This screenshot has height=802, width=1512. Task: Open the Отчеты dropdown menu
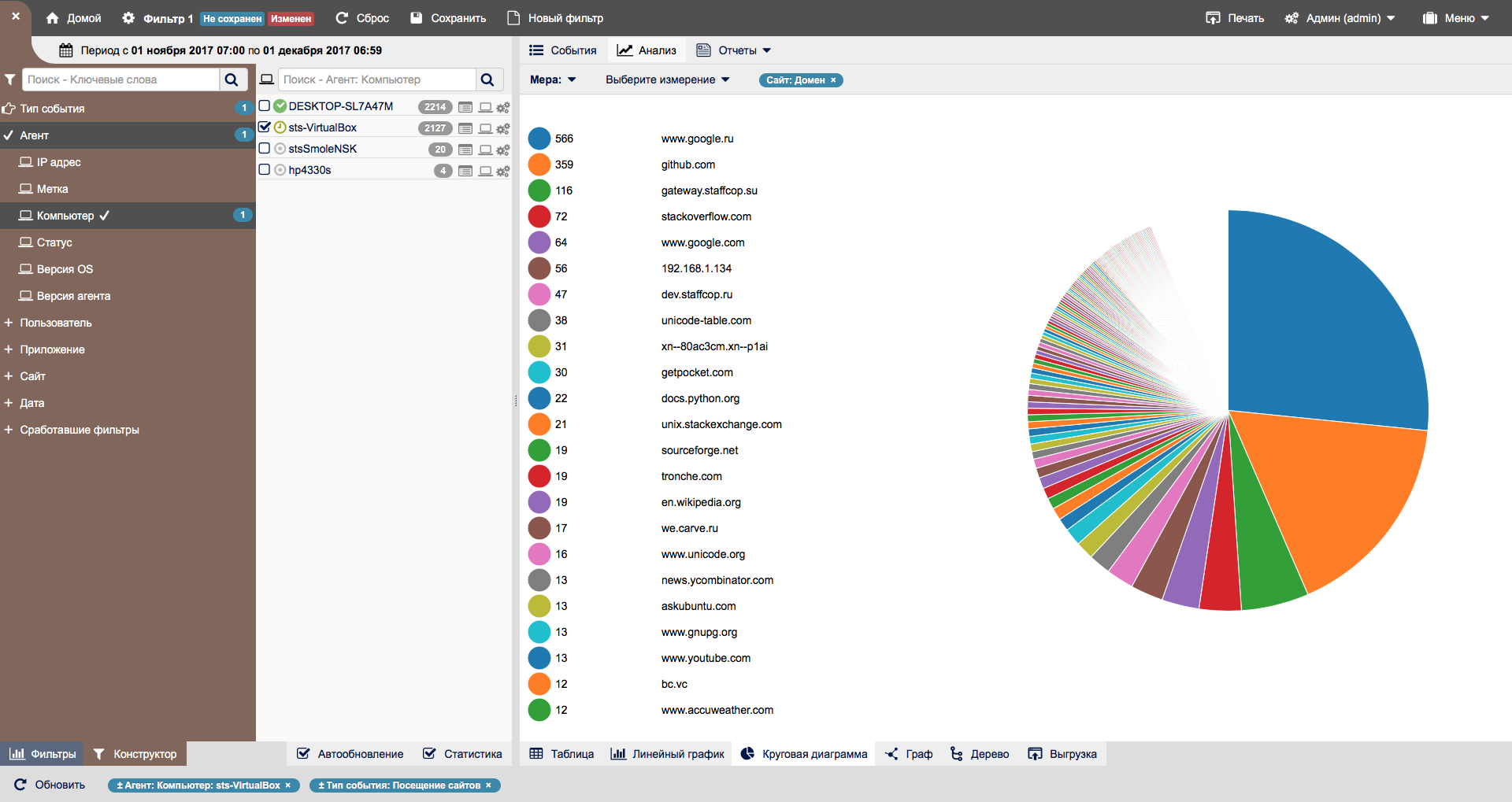[x=734, y=50]
